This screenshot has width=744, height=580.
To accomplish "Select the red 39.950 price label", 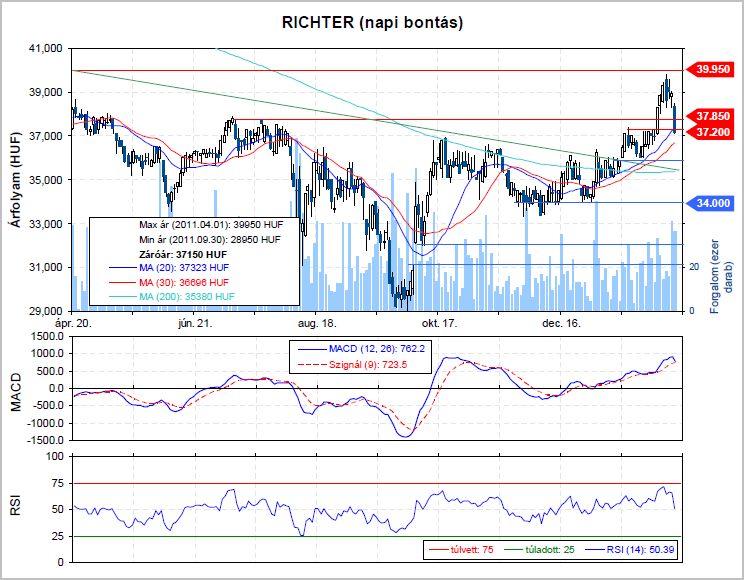I will 710,69.
